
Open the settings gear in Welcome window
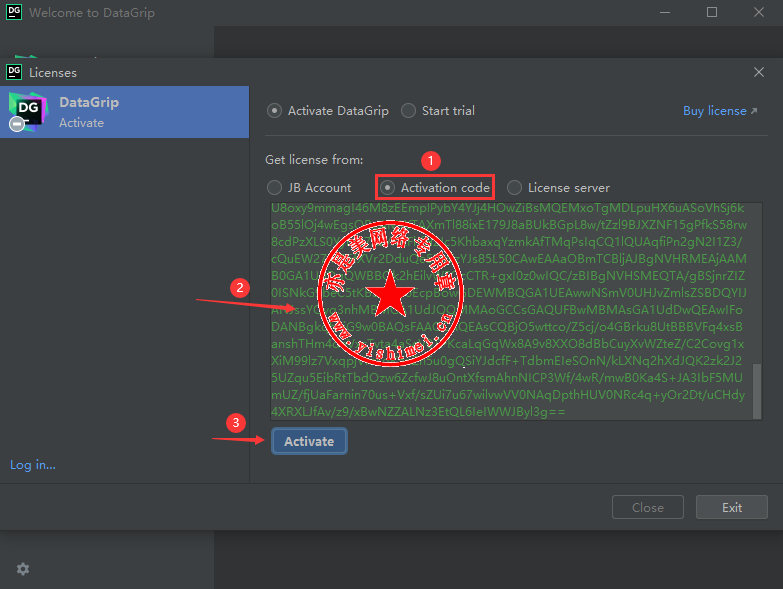(23, 569)
